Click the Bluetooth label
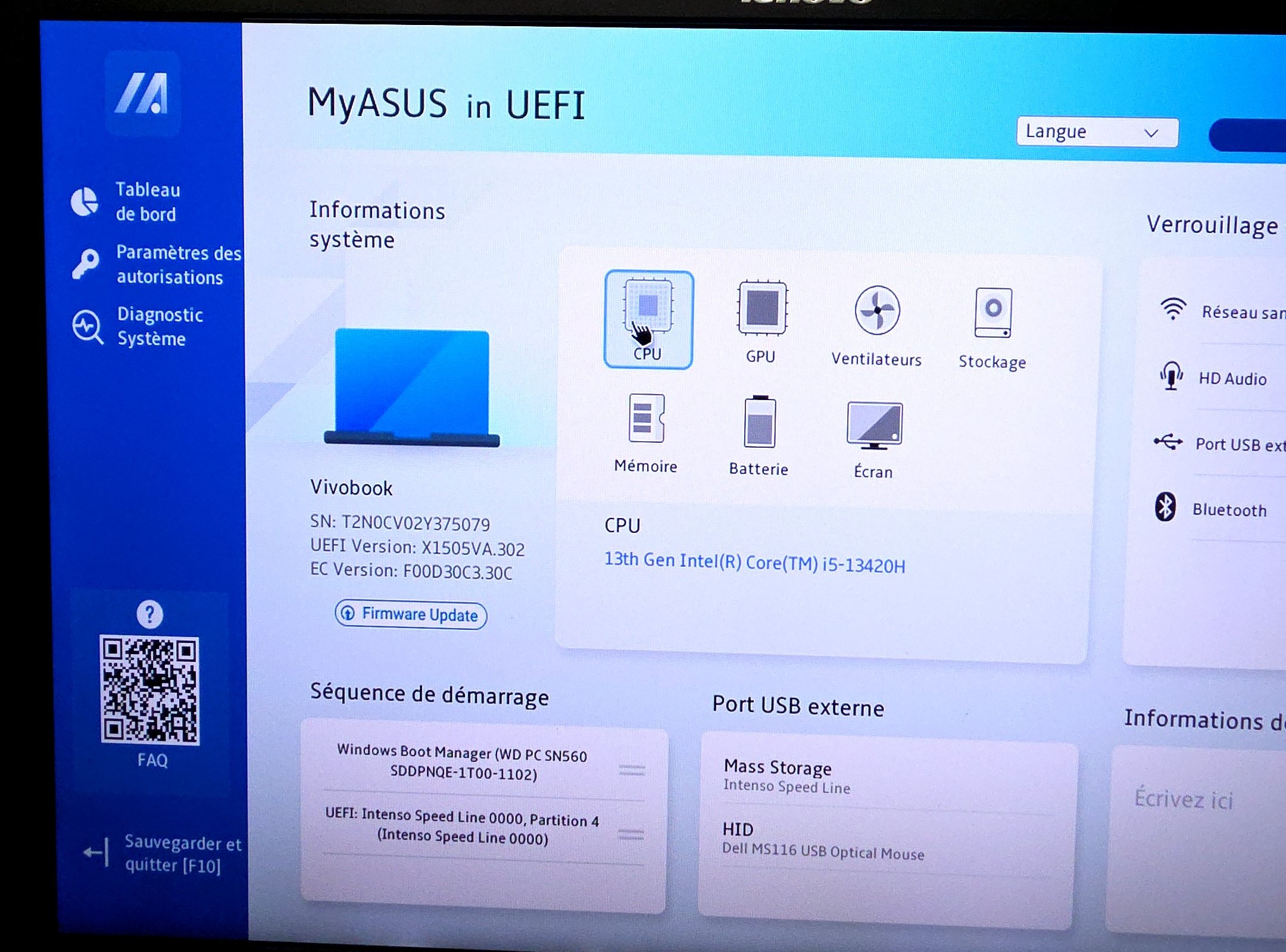Screen dimensions: 1286x952 1229,510
